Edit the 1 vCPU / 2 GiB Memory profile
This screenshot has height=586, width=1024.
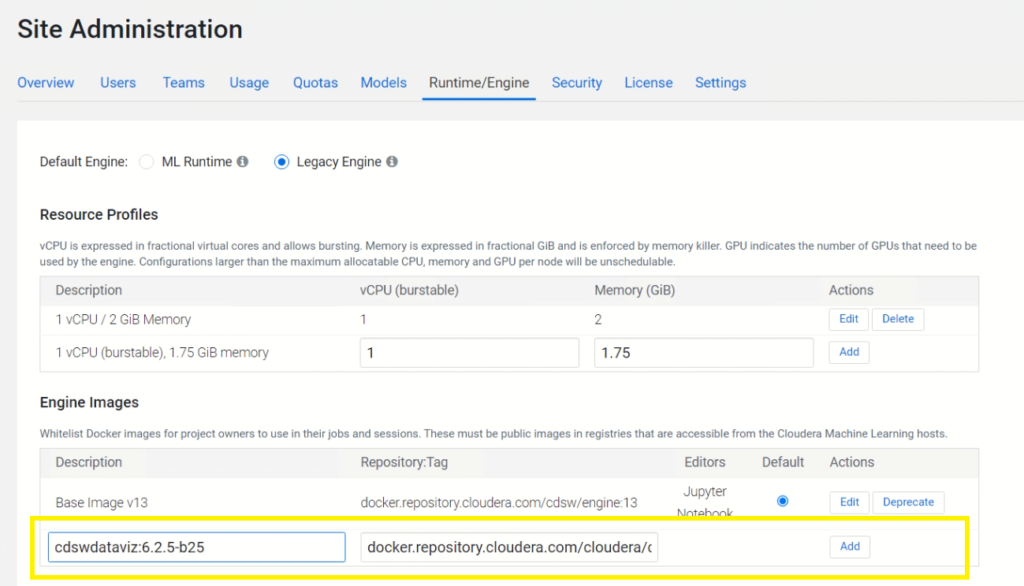pos(848,319)
